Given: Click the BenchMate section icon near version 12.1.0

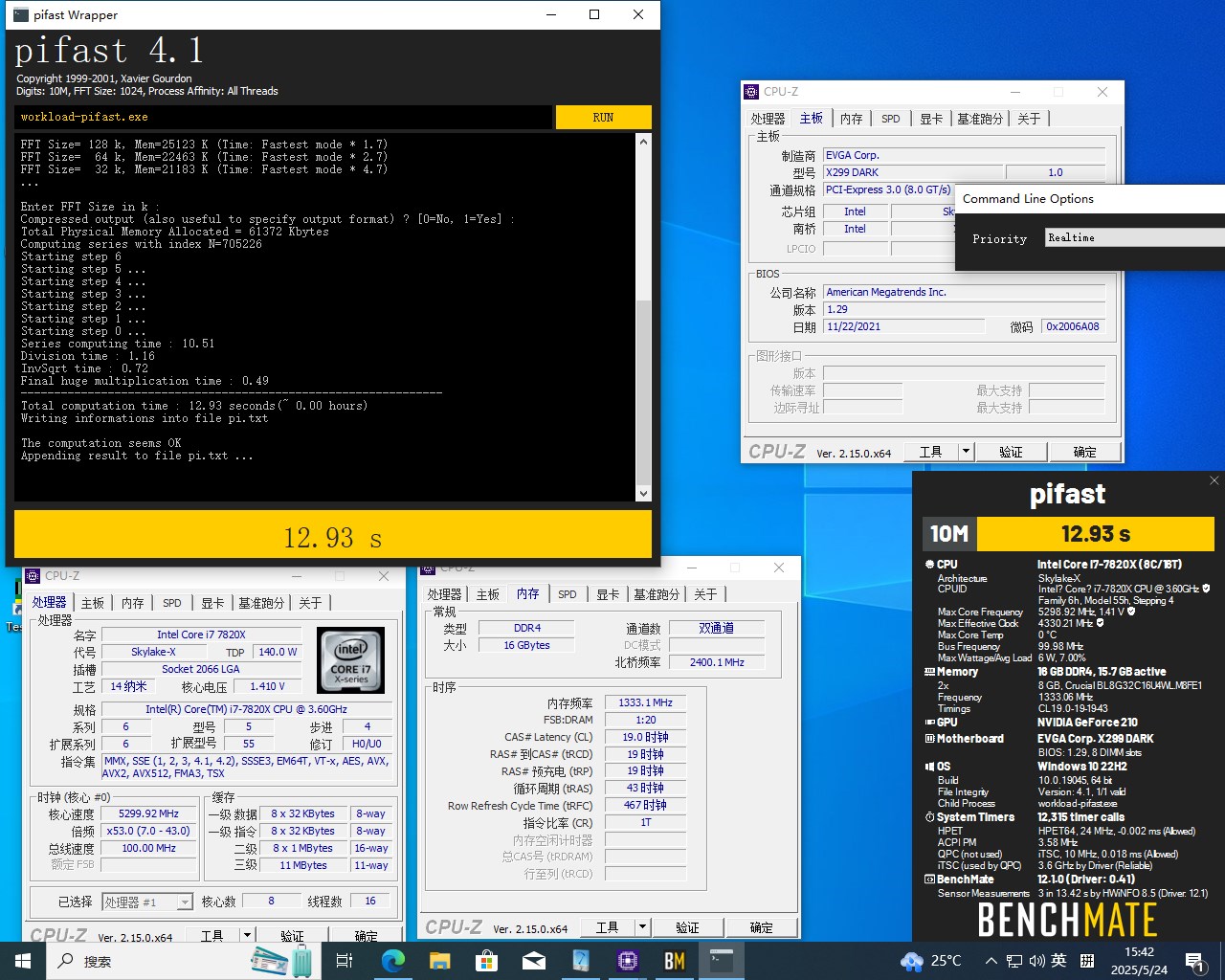Looking at the screenshot, I should (x=929, y=880).
